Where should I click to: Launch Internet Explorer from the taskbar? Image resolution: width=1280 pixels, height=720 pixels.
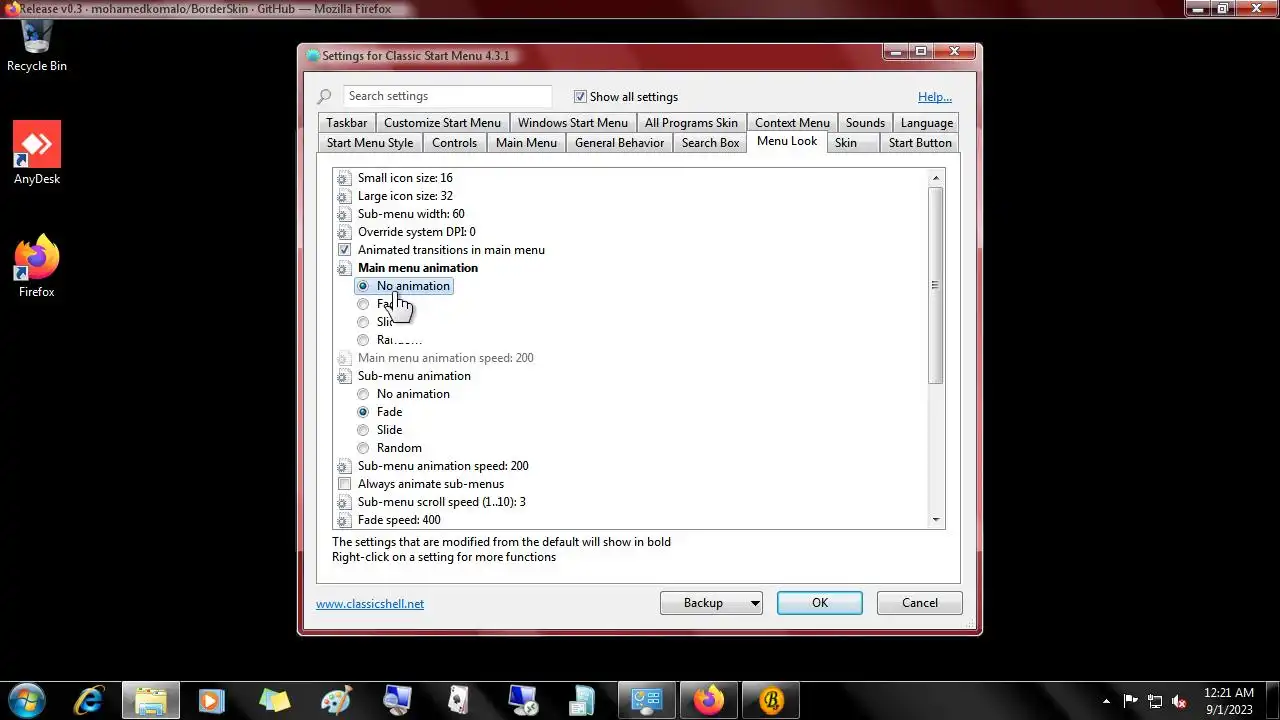click(89, 700)
